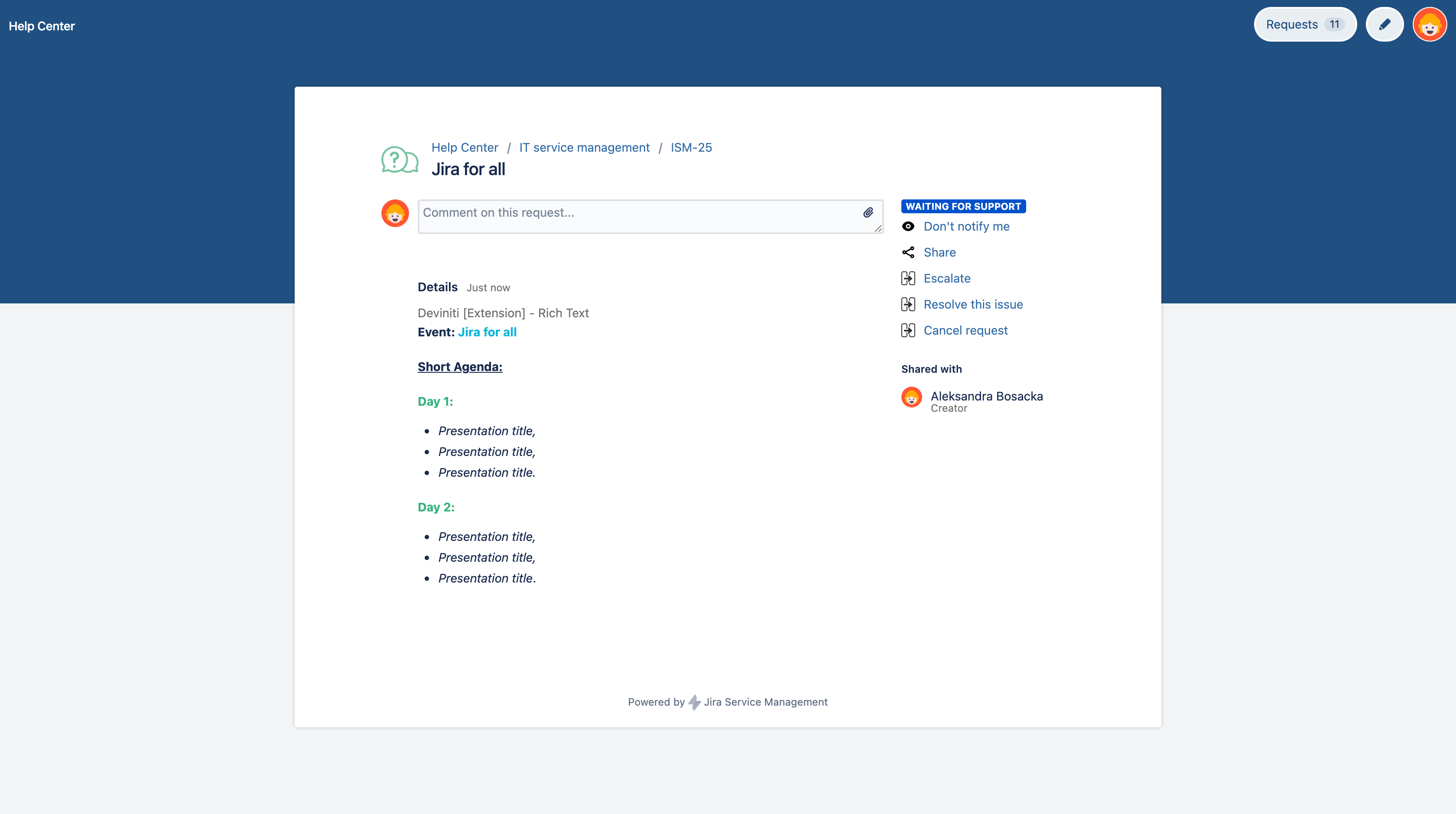
Task: Click the Resolve this issue icon
Action: point(908,304)
